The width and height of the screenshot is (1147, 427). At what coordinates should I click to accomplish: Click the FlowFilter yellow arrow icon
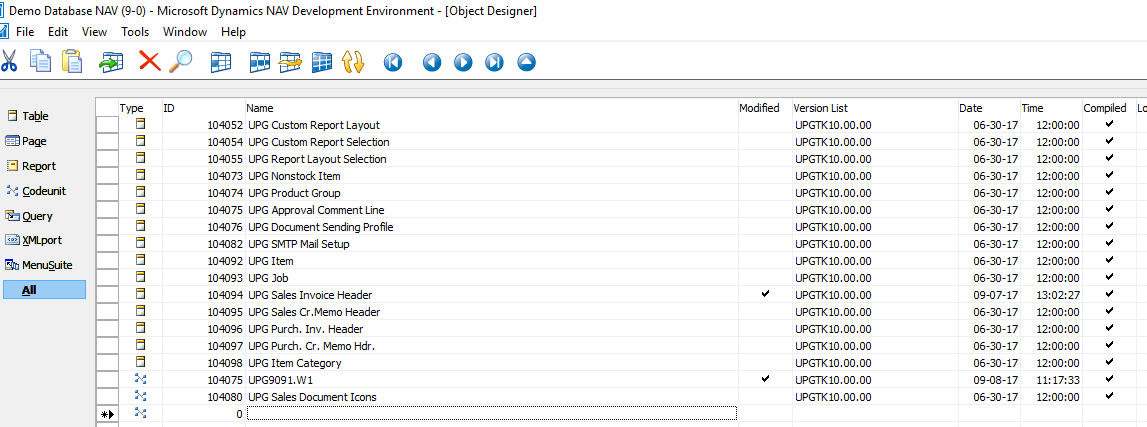(290, 62)
